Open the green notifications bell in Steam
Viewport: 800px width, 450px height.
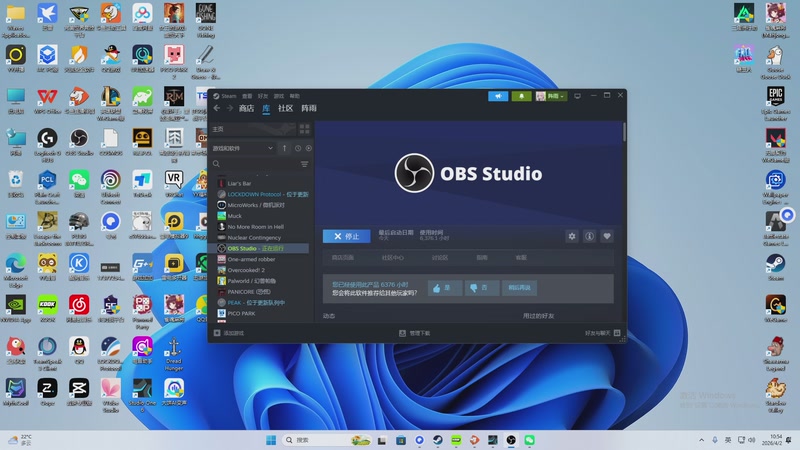(x=521, y=96)
